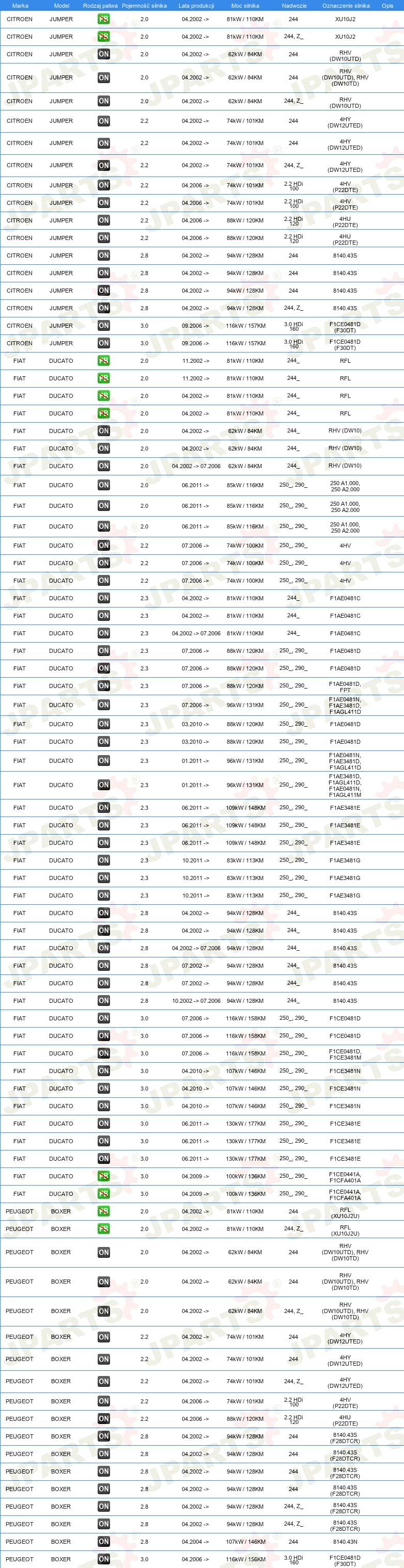Click 'BOXER' cell in the 116kW / 156KM row

61,1559
